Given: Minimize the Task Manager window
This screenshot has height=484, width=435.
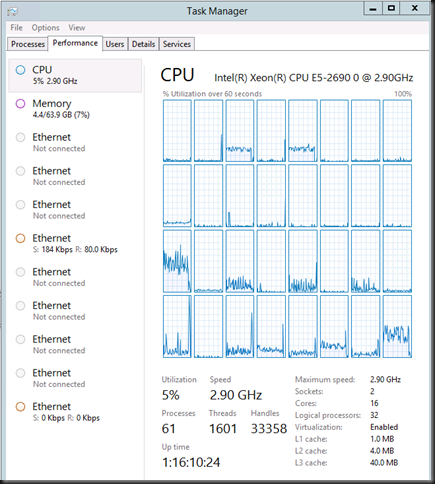Looking at the screenshot, I should click(x=373, y=8).
